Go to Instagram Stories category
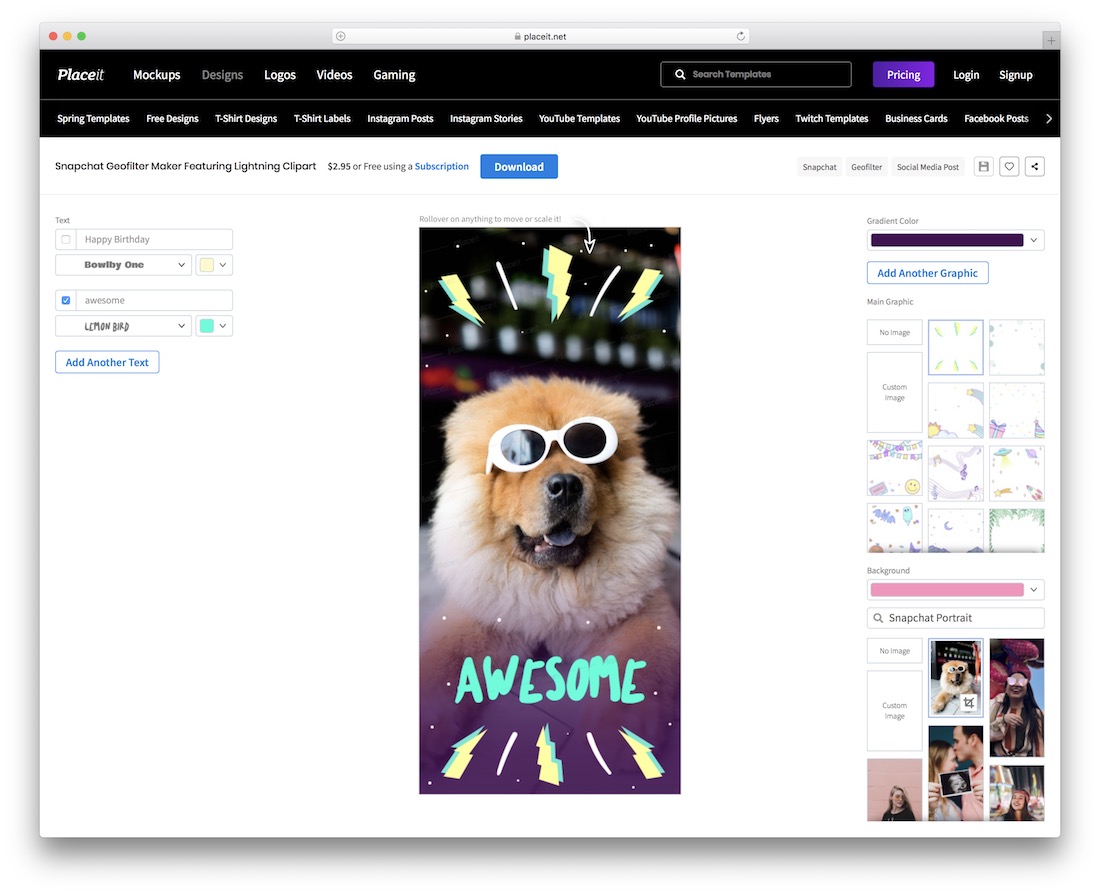The height and width of the screenshot is (894, 1100). (486, 119)
